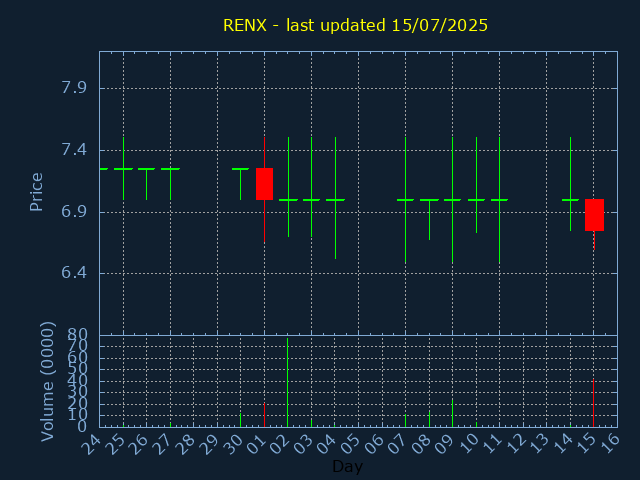
Task: Click day label 03 on x-axis
Action: click(x=303, y=444)
